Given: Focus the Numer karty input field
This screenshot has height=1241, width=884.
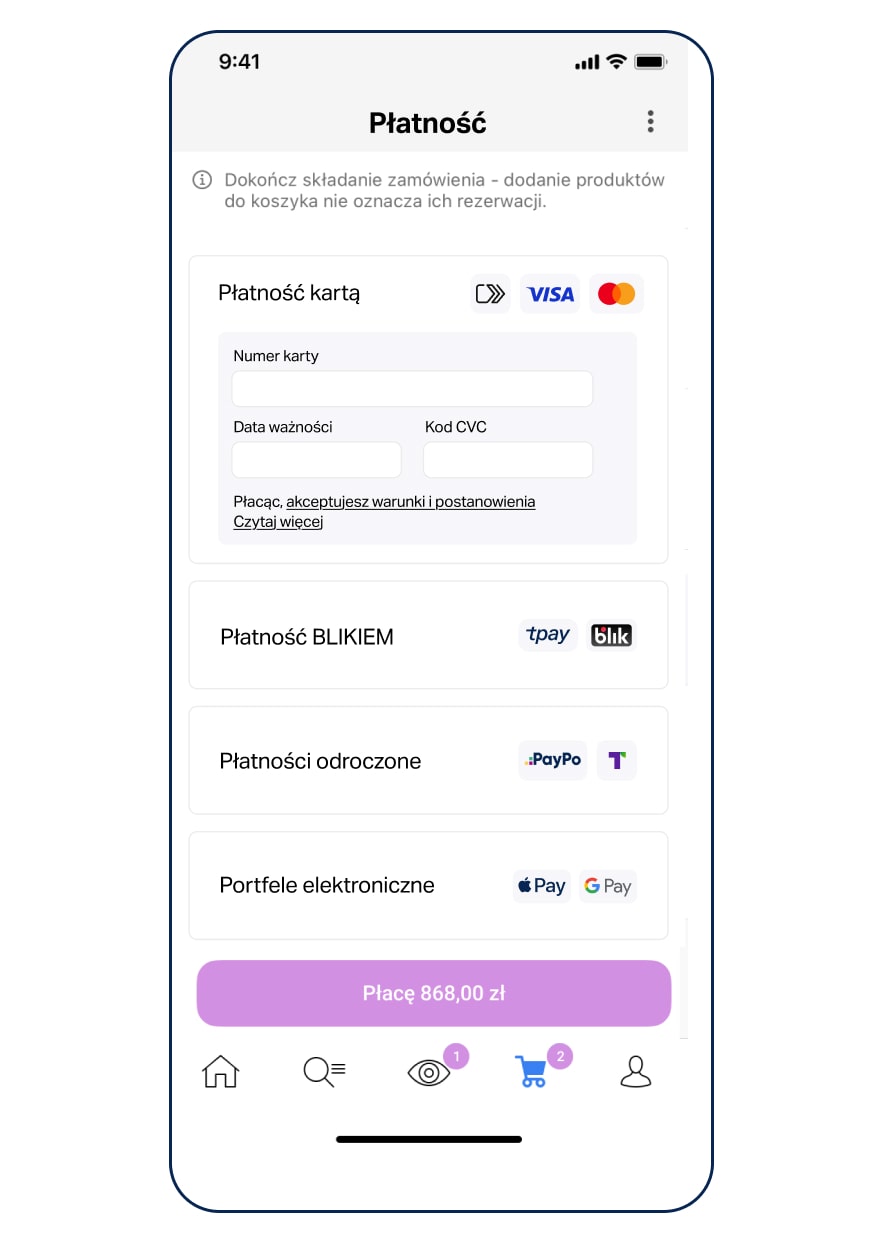Looking at the screenshot, I should (x=412, y=388).
